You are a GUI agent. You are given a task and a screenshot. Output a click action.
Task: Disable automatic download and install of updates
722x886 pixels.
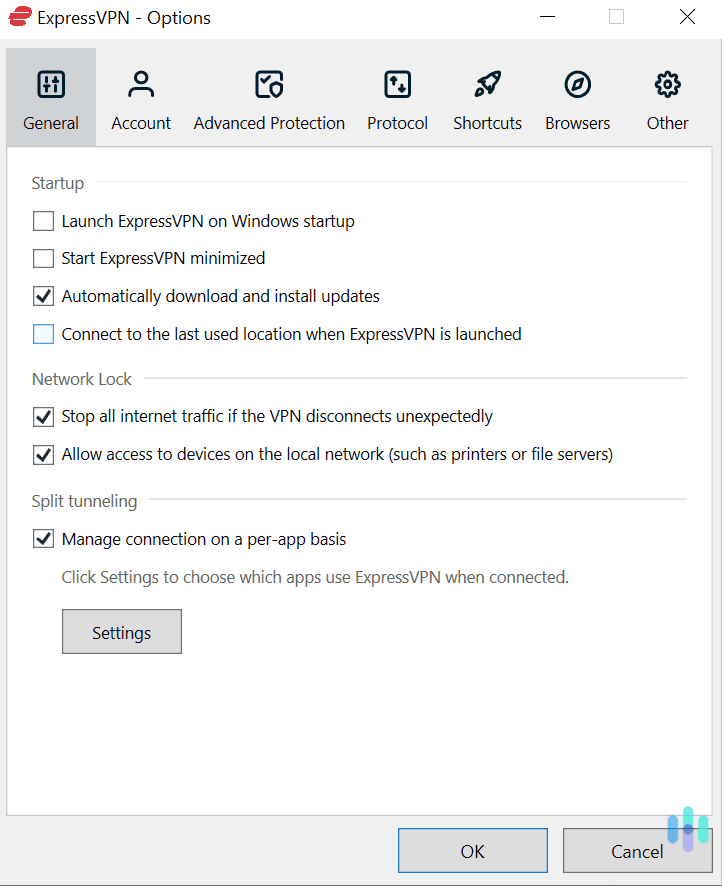coord(43,296)
